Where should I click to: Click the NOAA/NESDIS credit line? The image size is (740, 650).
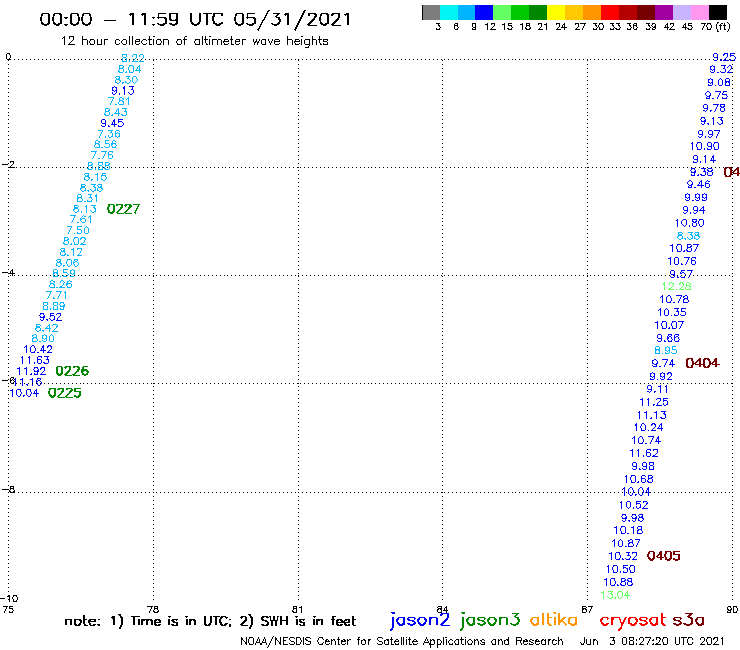coord(402,642)
